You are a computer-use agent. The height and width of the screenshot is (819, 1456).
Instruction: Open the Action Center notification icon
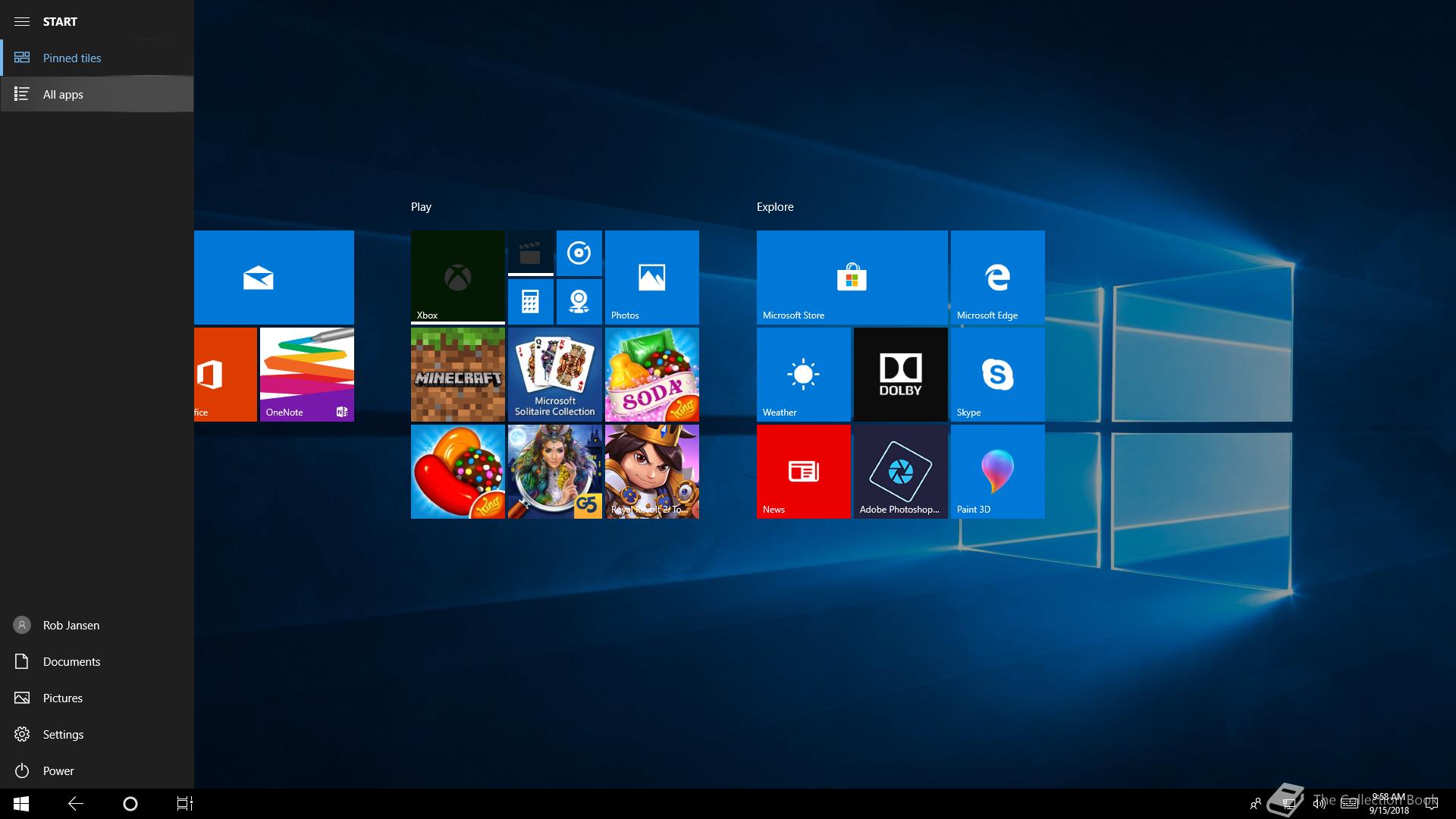click(x=1432, y=804)
